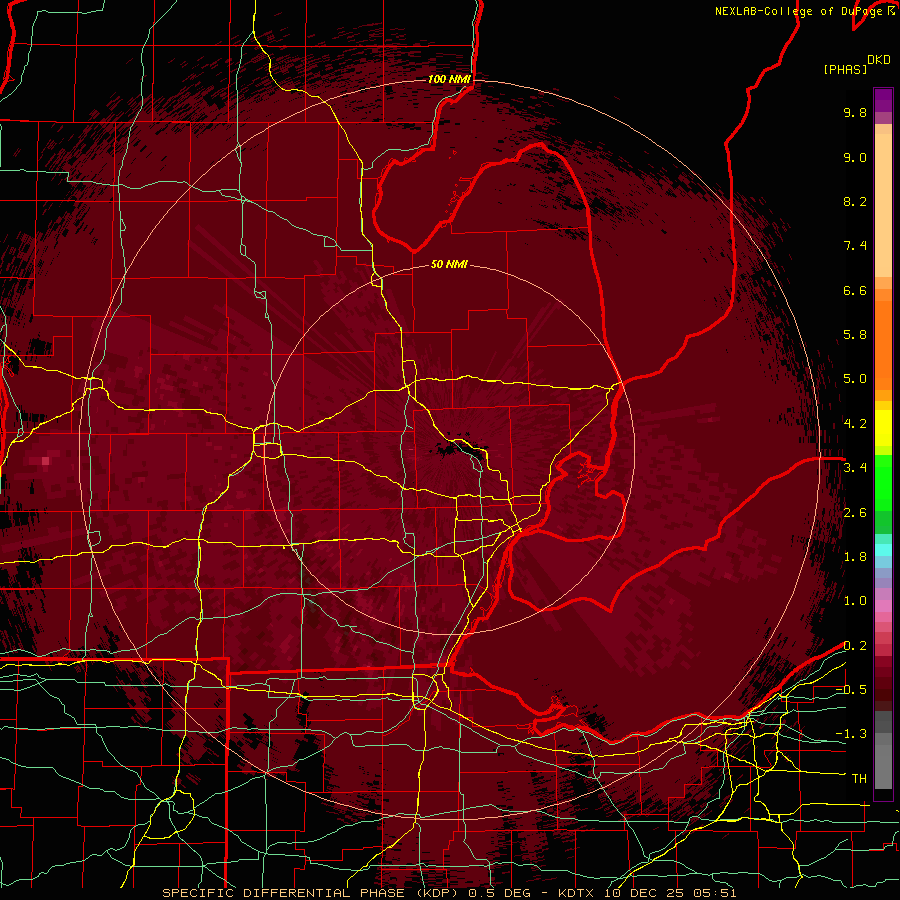Click the 3.4 scale value label
The width and height of the screenshot is (900, 900).
click(x=855, y=468)
